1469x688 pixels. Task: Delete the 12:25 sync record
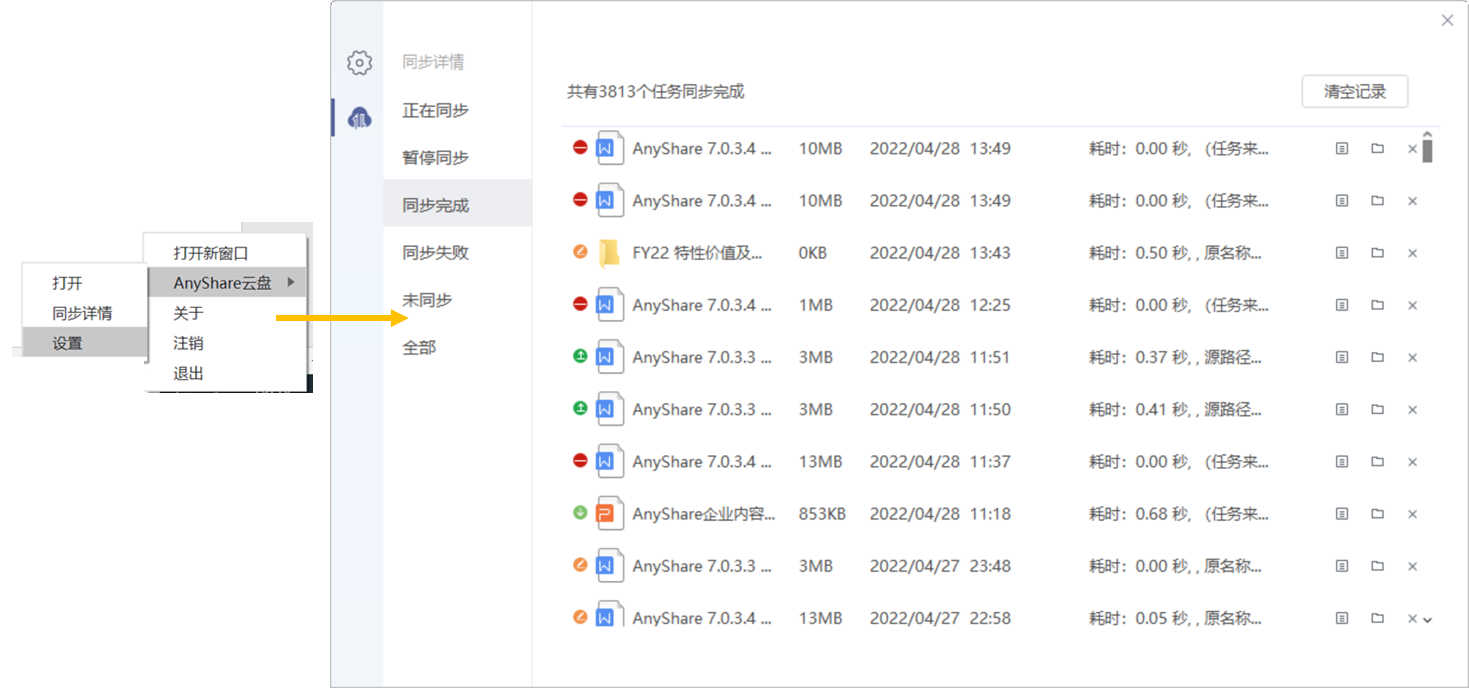pyautogui.click(x=1413, y=306)
